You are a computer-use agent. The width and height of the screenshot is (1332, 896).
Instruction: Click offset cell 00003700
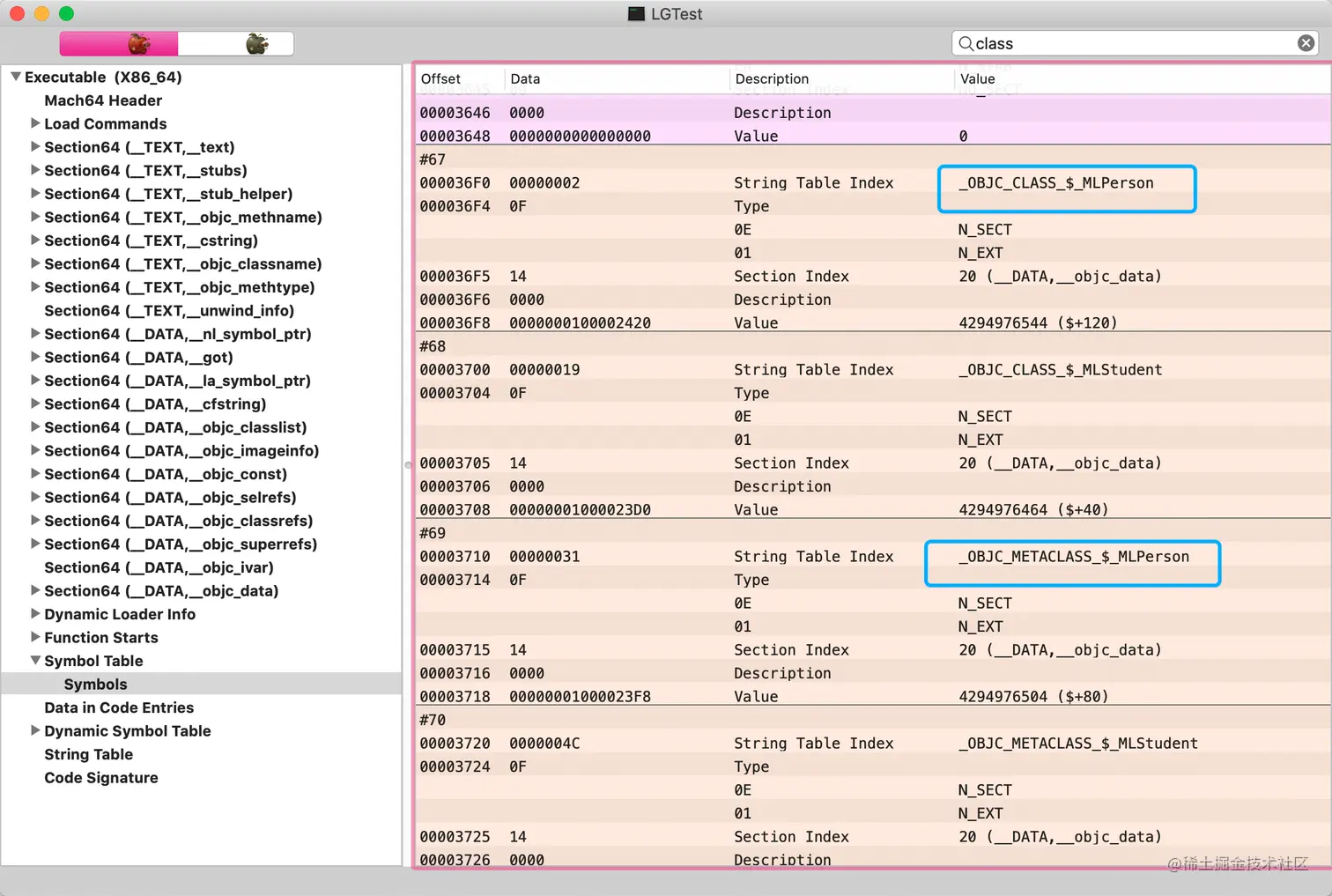point(455,369)
